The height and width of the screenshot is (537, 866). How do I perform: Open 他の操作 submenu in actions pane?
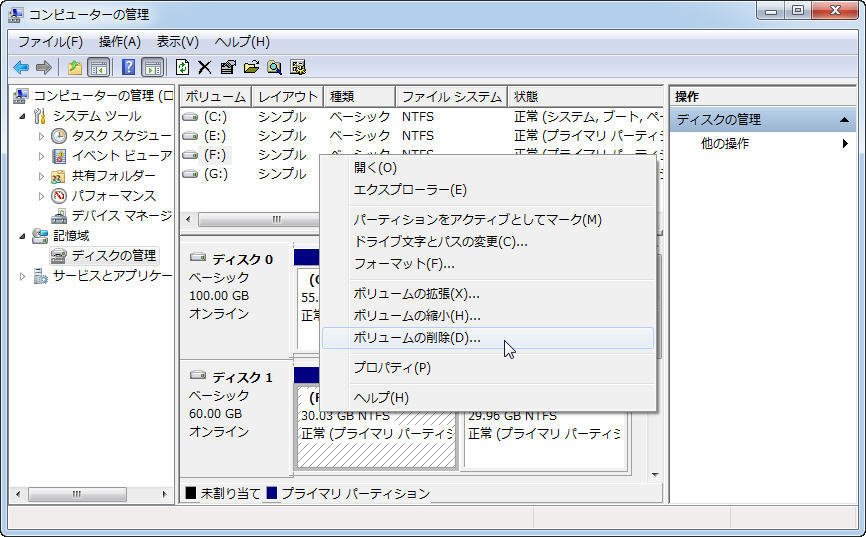763,144
